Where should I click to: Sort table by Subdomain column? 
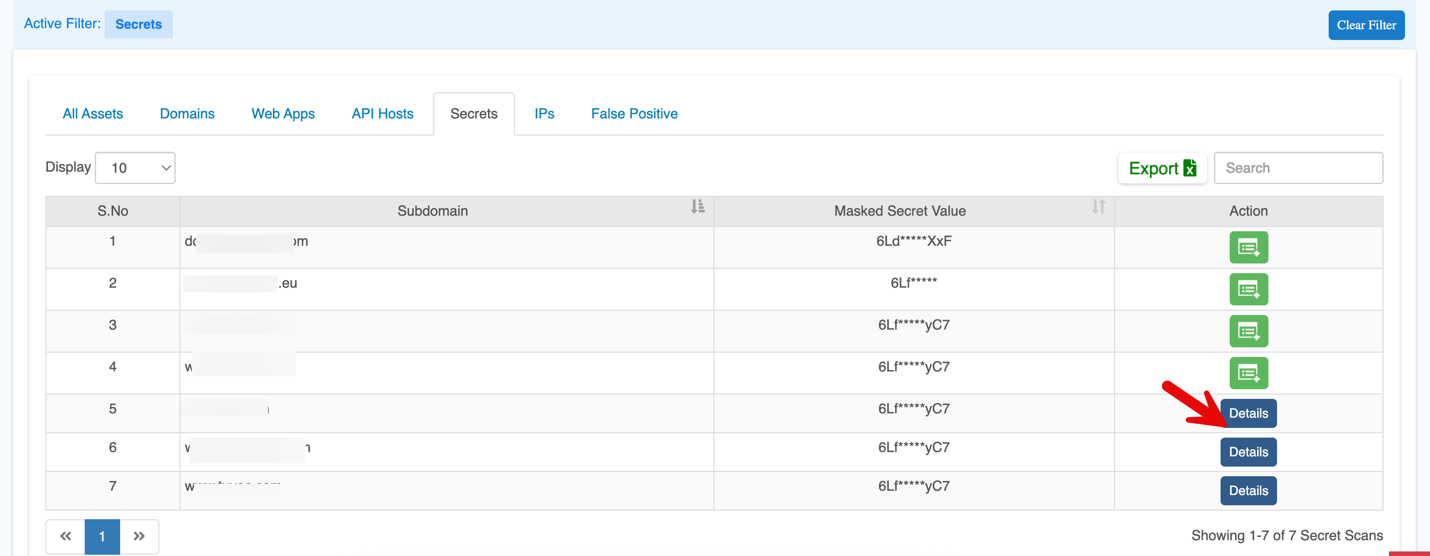pyautogui.click(x=697, y=207)
